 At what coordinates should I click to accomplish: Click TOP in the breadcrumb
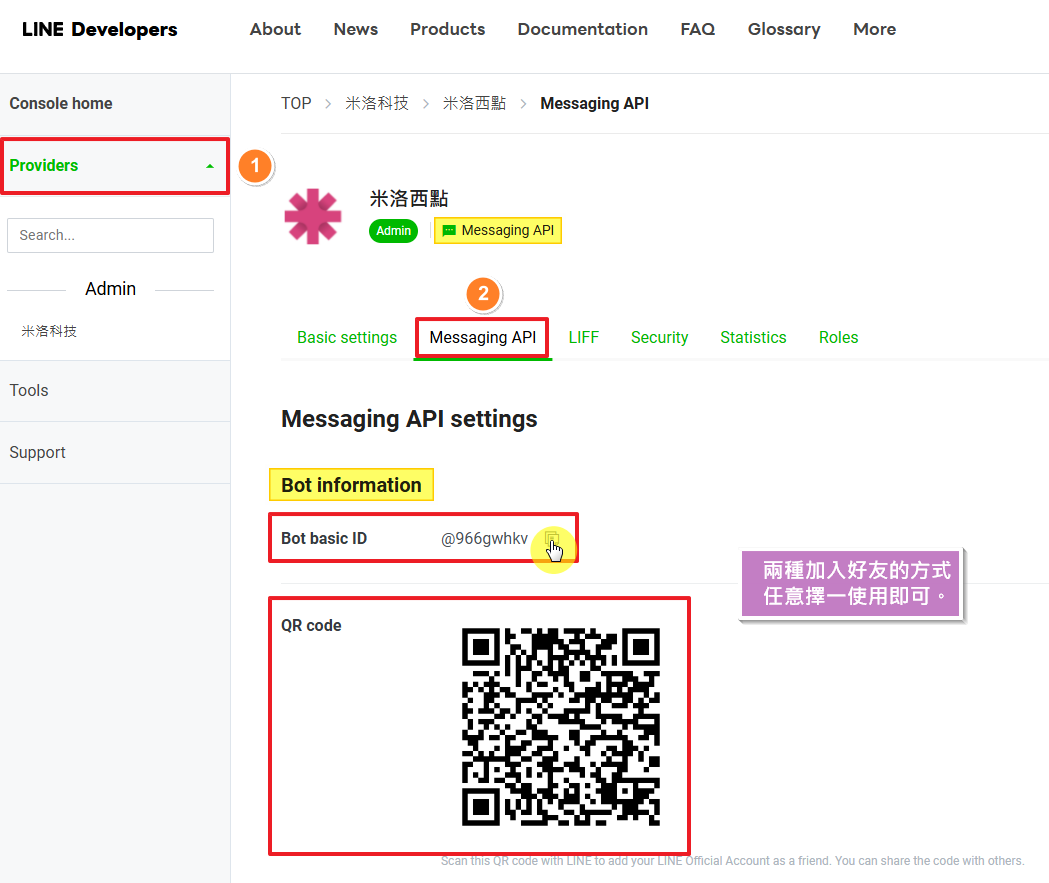point(296,104)
